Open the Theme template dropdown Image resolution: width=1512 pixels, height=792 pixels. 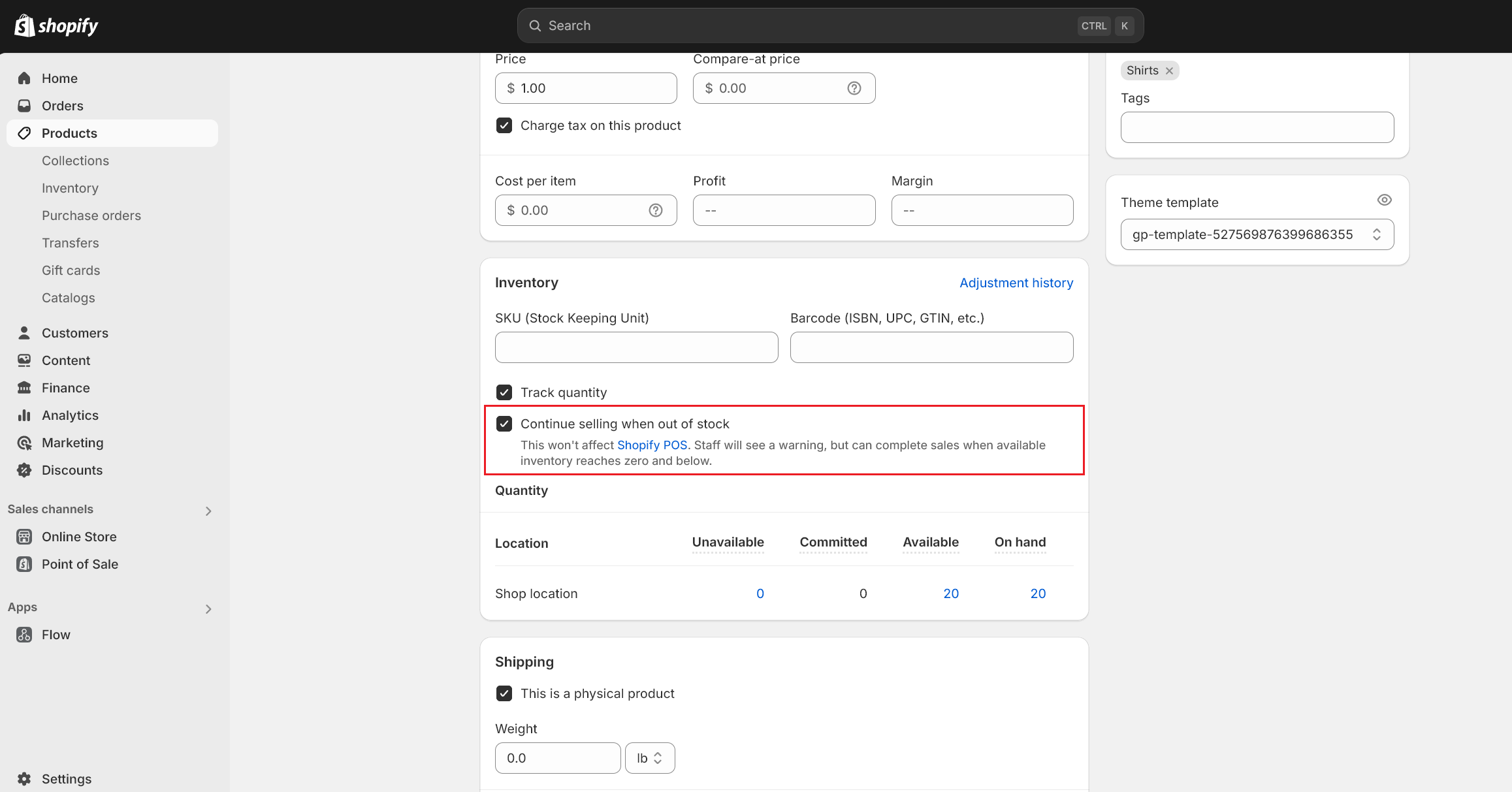click(1257, 234)
